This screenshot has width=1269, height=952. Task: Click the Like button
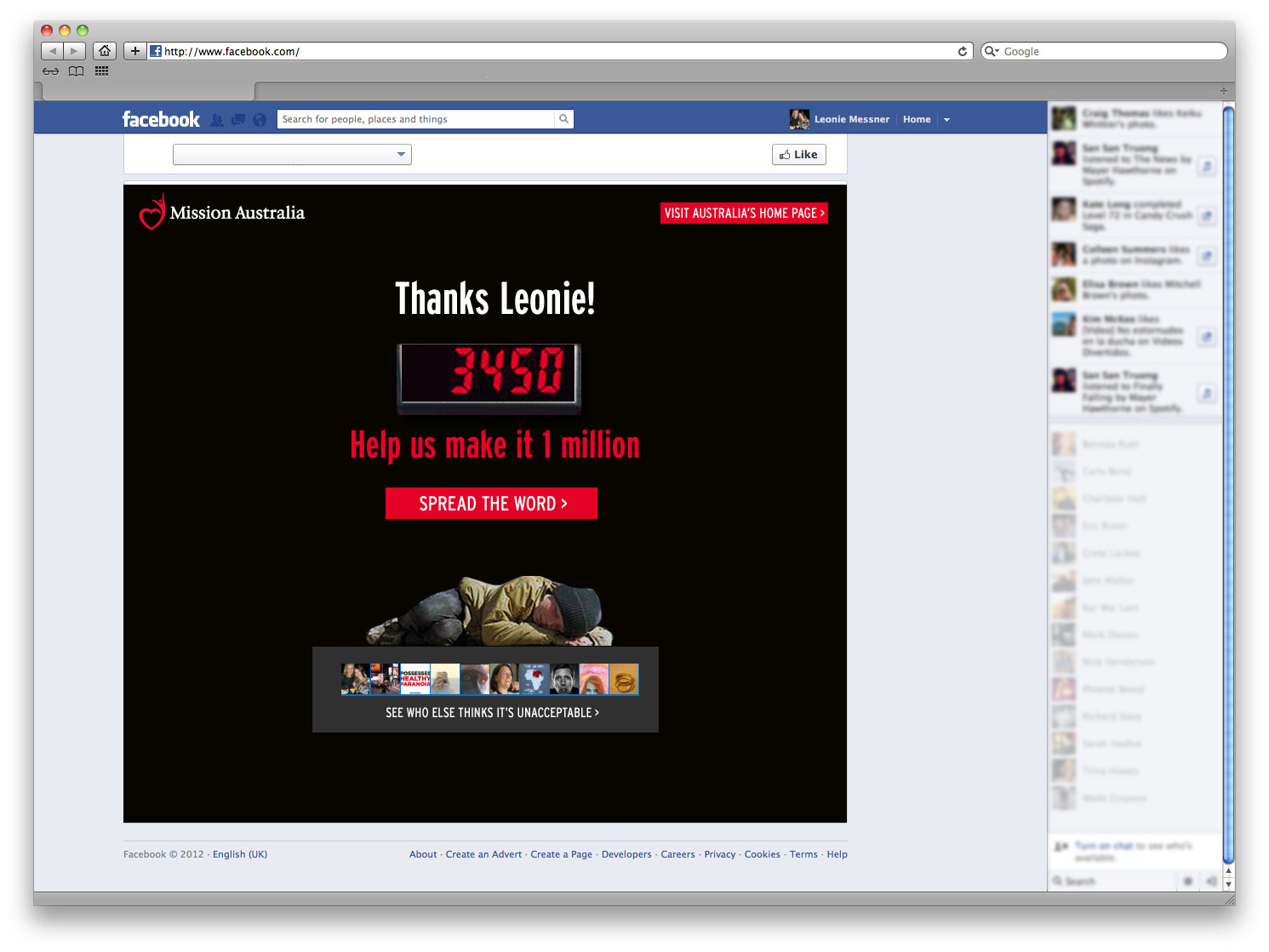[x=798, y=154]
